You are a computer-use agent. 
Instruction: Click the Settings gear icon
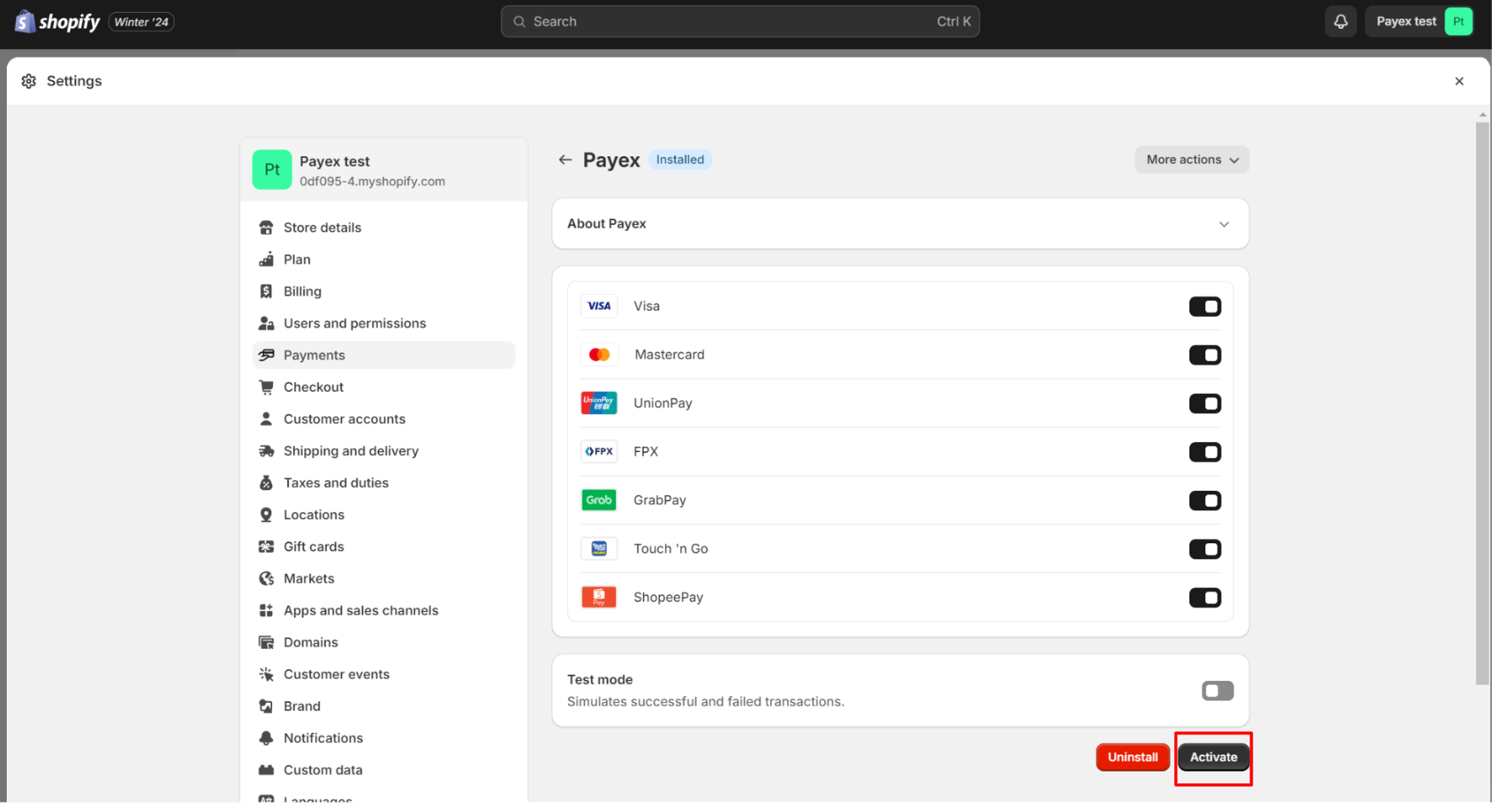(x=29, y=81)
